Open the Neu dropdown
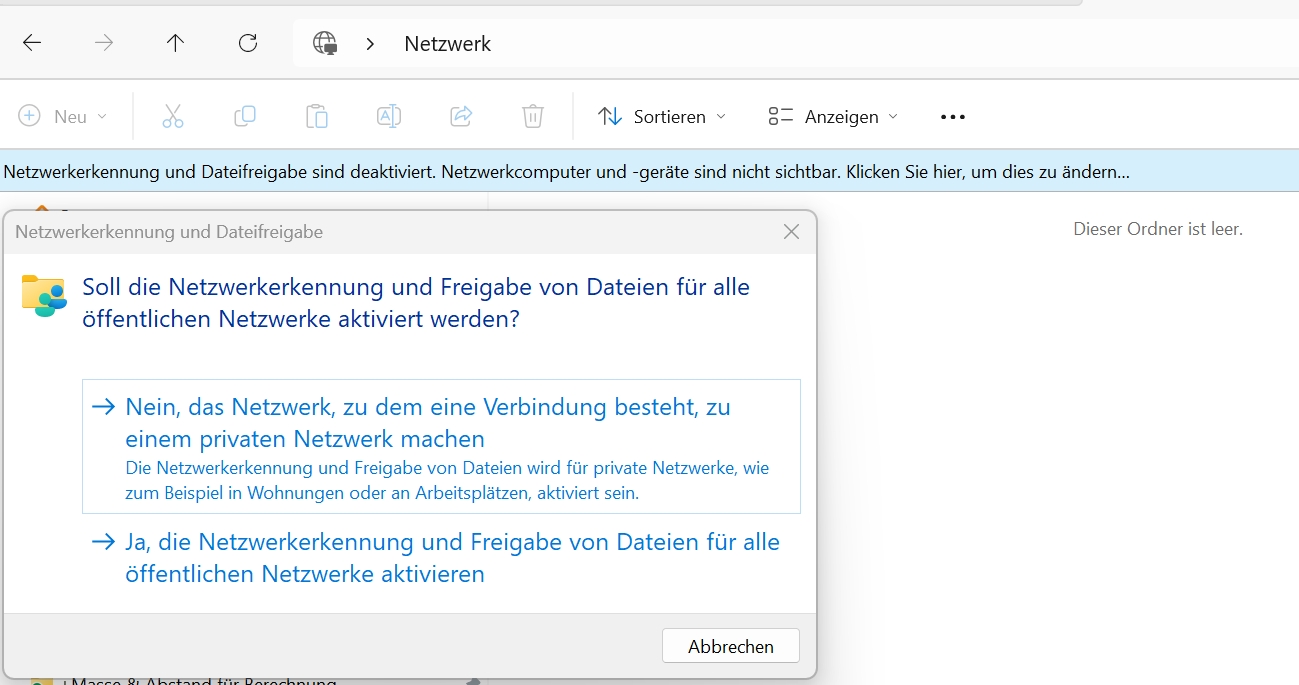 (x=63, y=116)
